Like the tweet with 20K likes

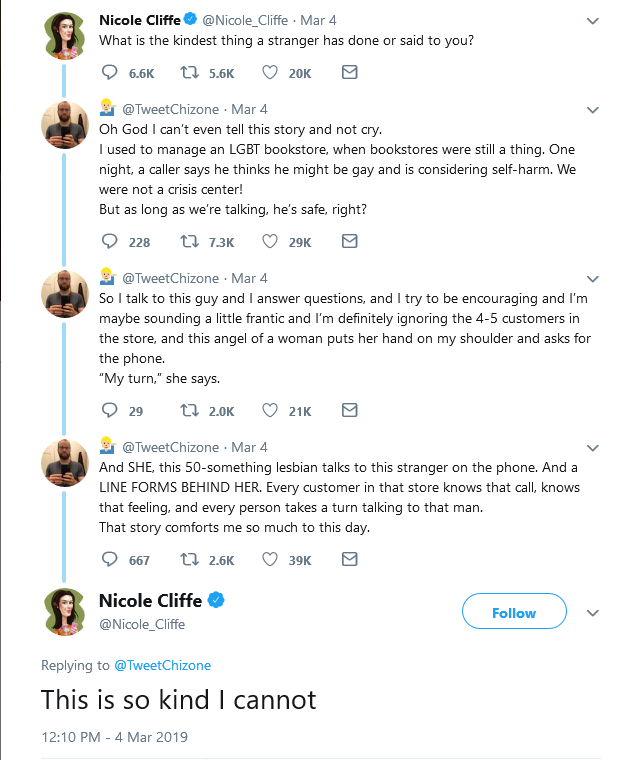pyautogui.click(x=270, y=73)
